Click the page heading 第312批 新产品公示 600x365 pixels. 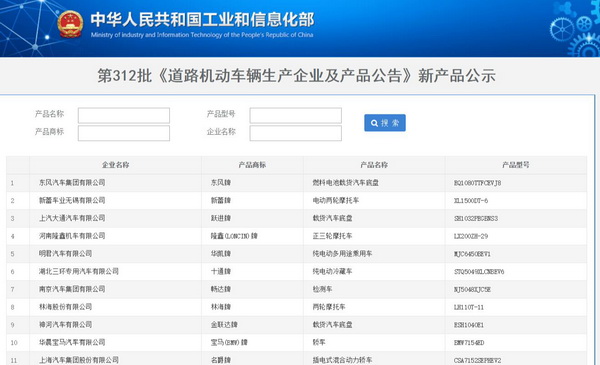[x=297, y=75]
